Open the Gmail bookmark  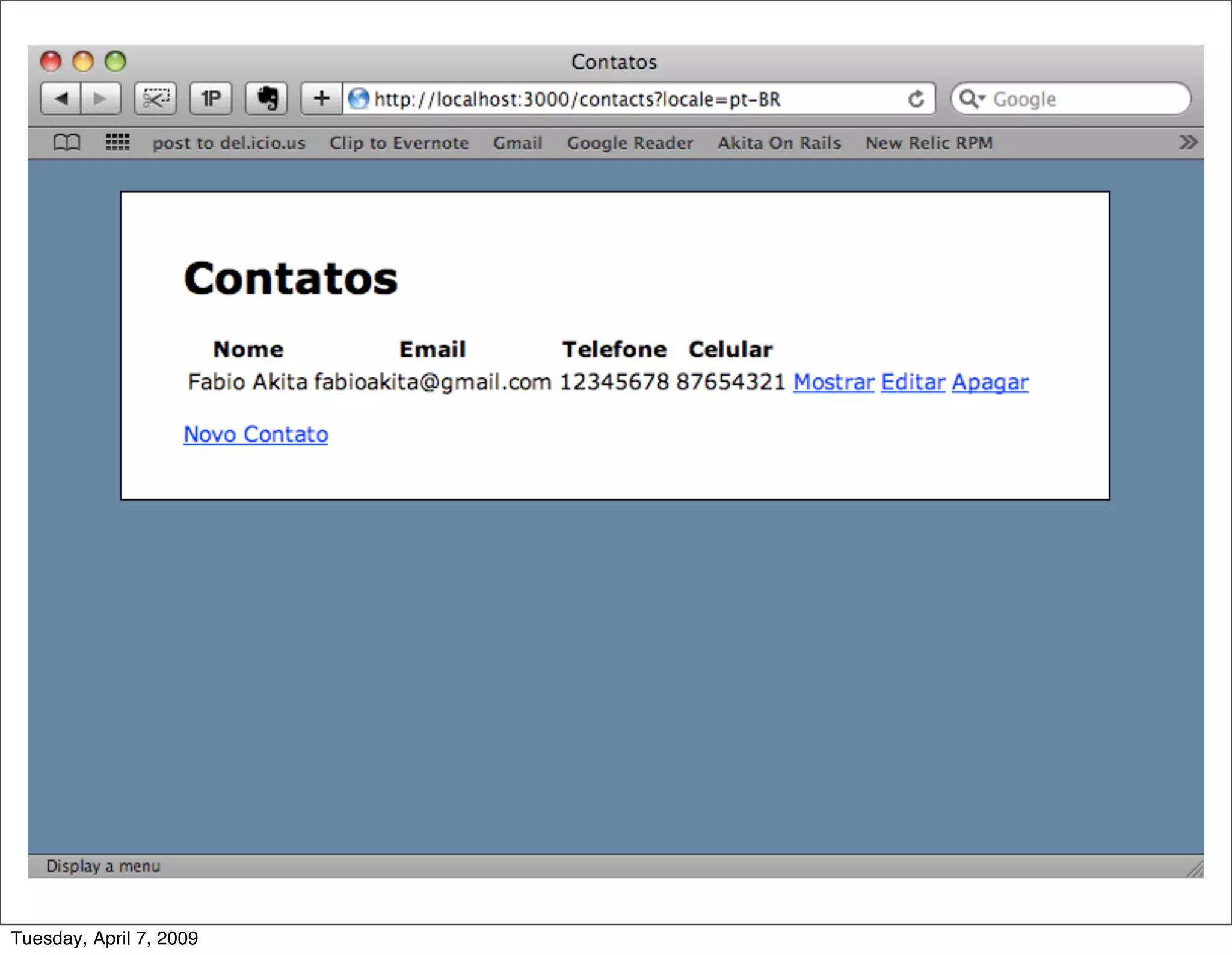[x=517, y=143]
